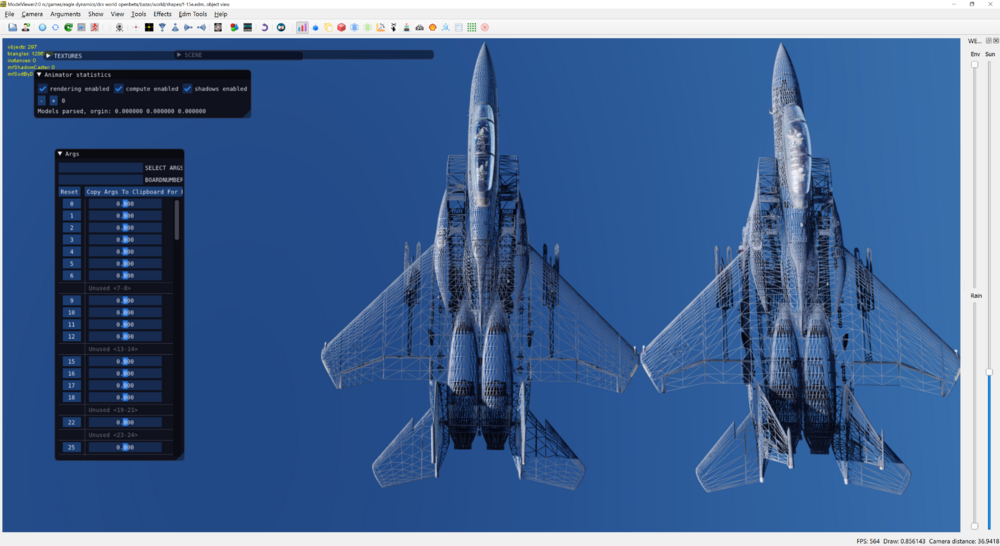
Task: Click the red crosshair toolbar icon
Action: pos(135,27)
